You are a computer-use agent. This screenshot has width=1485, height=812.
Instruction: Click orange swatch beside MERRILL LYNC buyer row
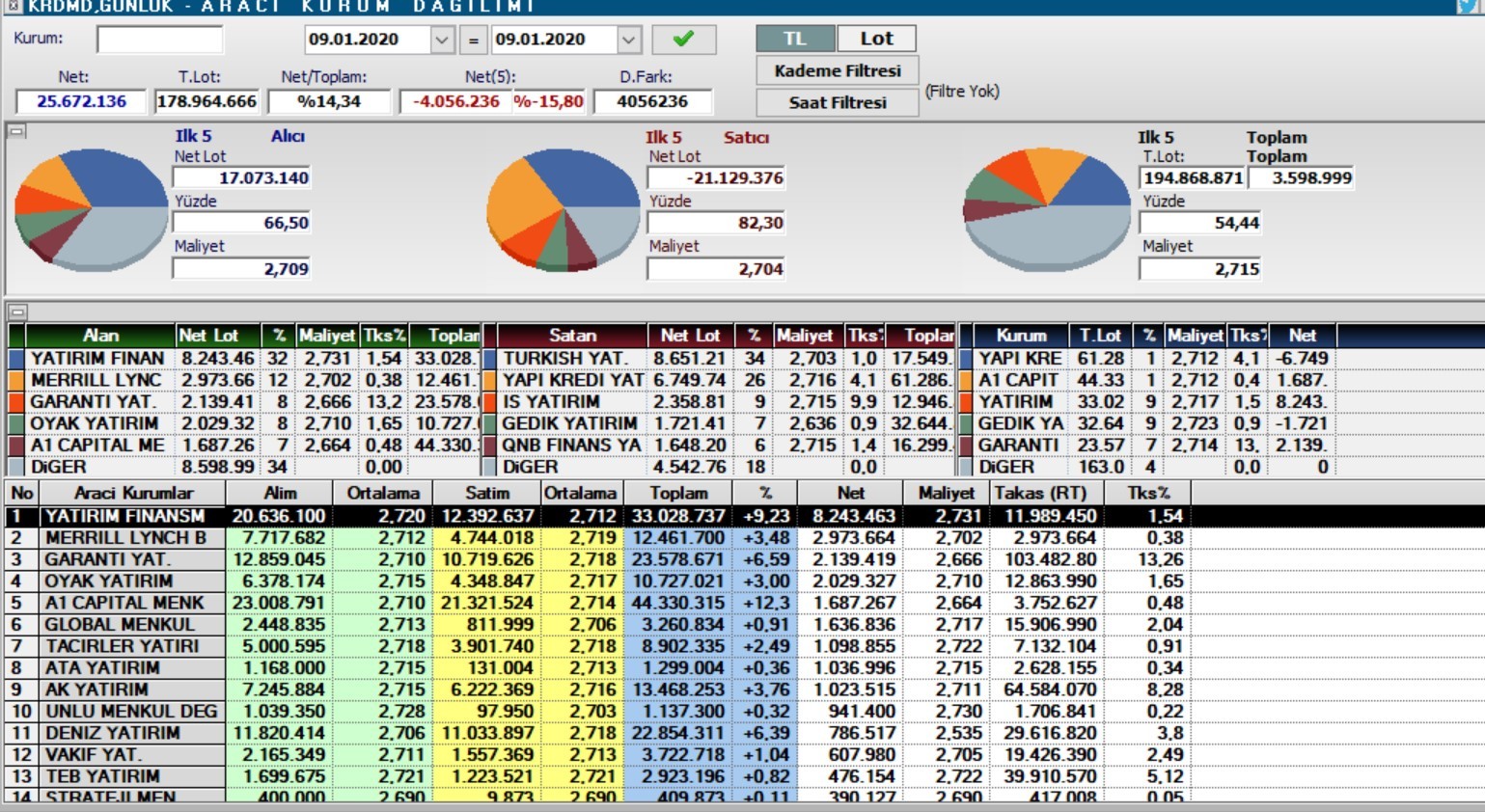coord(15,380)
